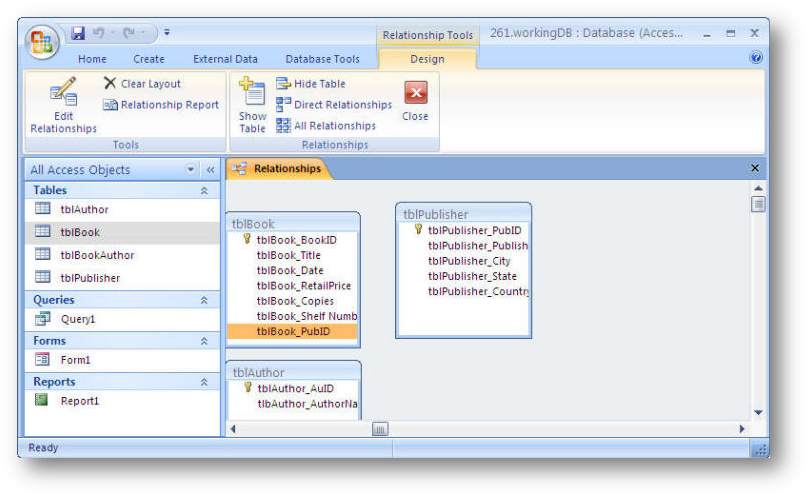Collapse the Queries group

(204, 300)
